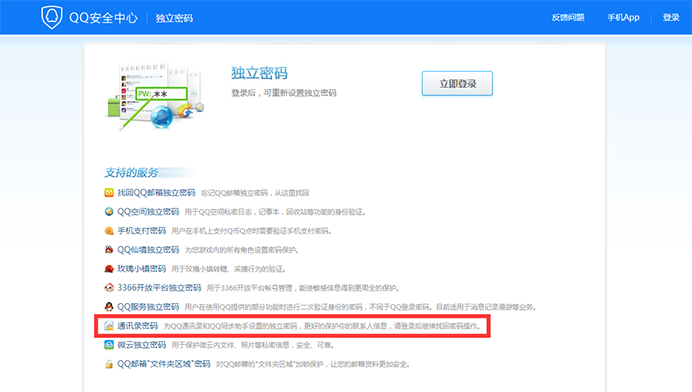The height and width of the screenshot is (392, 692).
Task: Open the 手机App link in the header
Action: point(623,17)
